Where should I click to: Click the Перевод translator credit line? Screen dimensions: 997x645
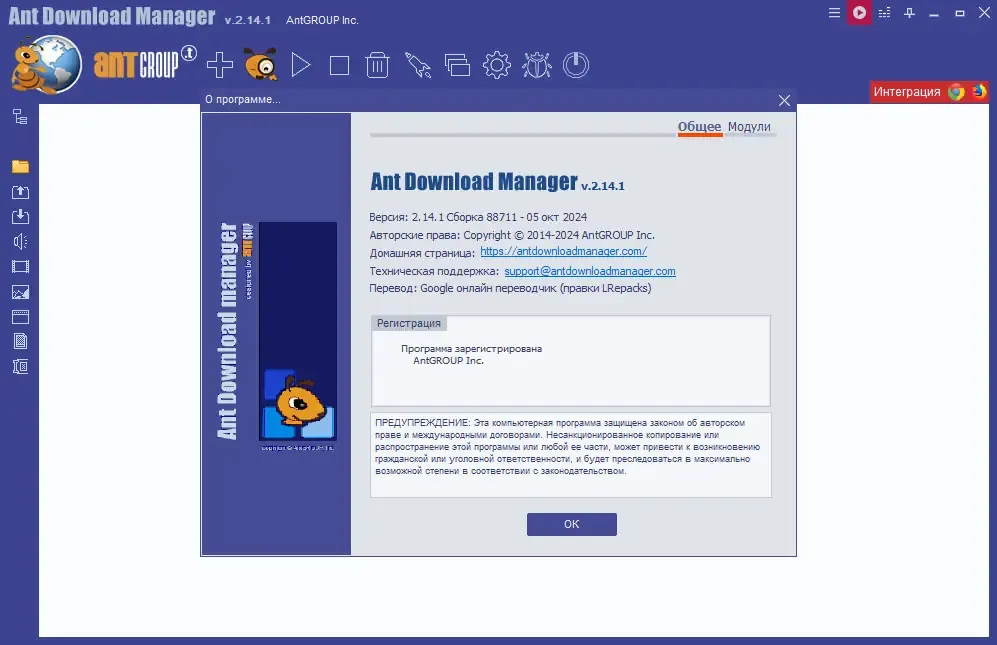coord(510,288)
